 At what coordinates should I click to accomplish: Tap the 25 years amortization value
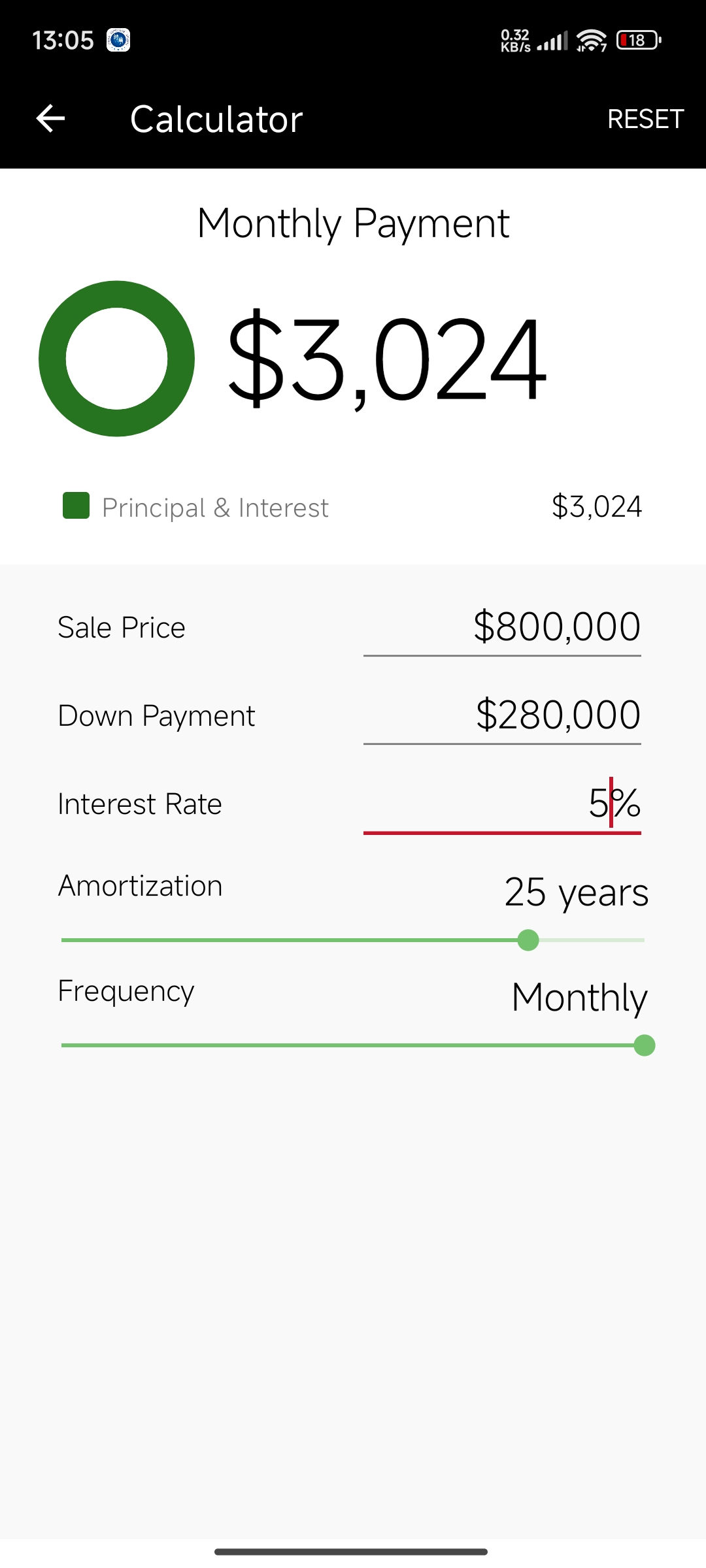(576, 892)
